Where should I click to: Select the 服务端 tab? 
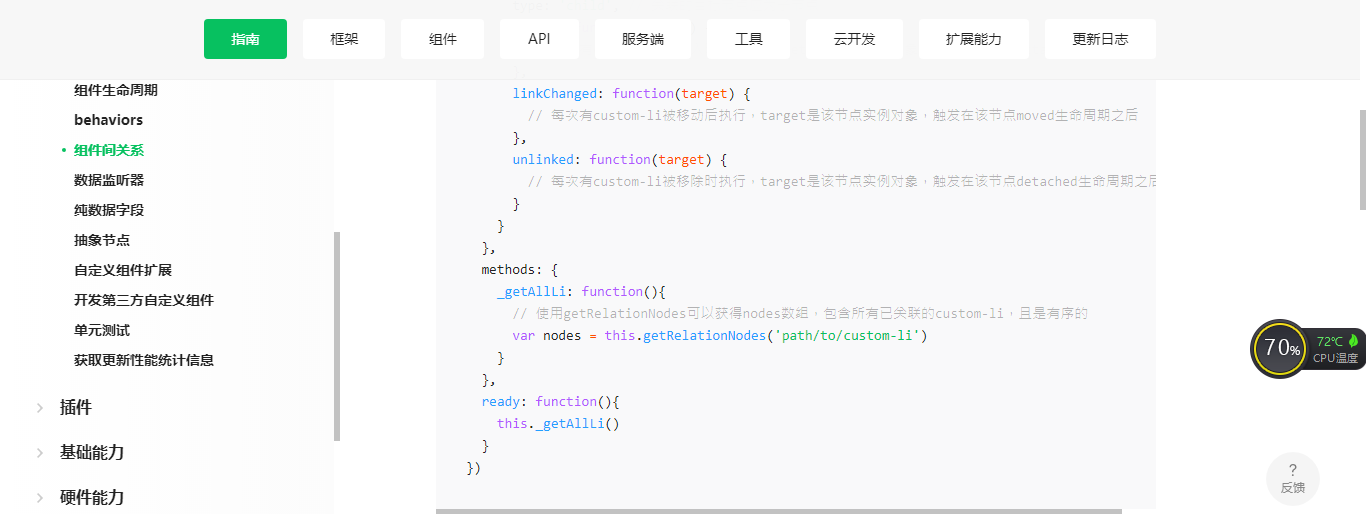coord(642,39)
